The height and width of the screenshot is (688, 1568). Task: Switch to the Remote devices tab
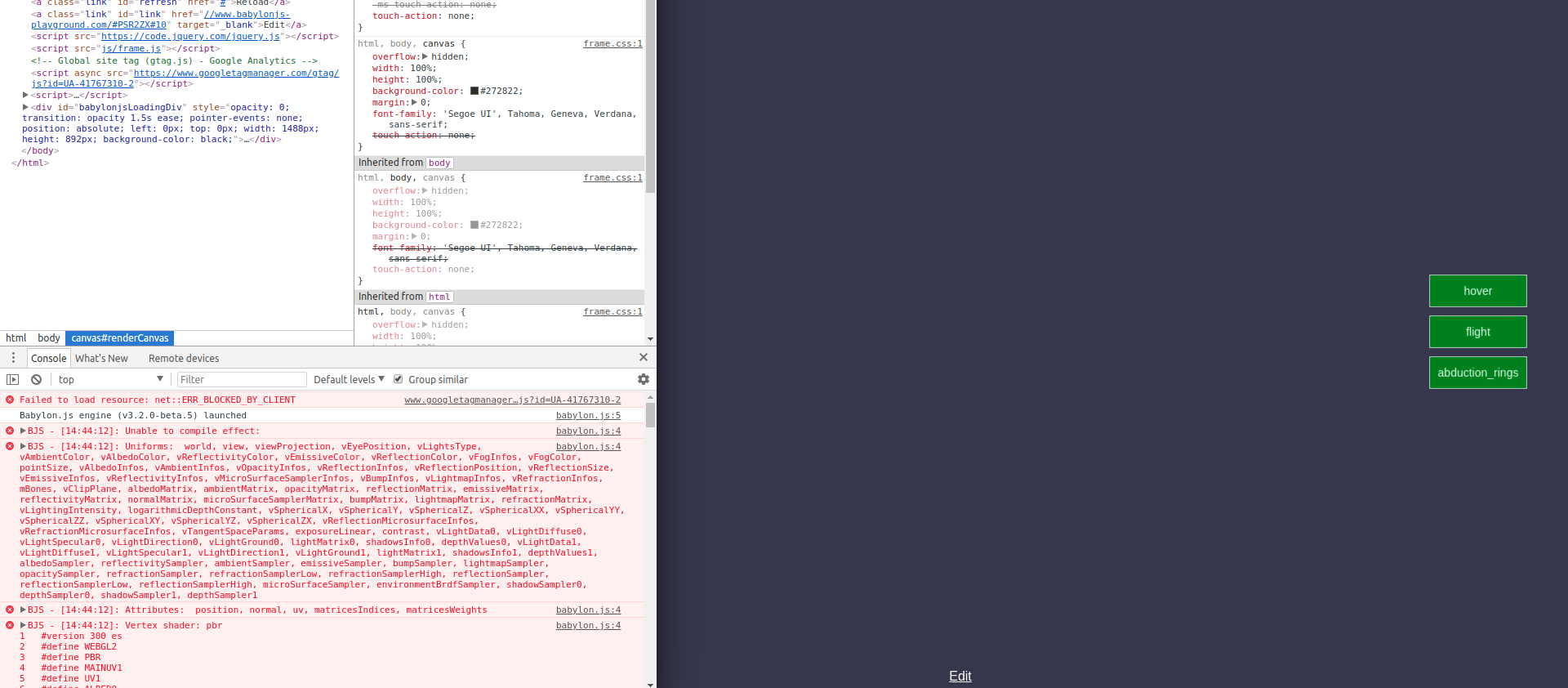tap(184, 358)
